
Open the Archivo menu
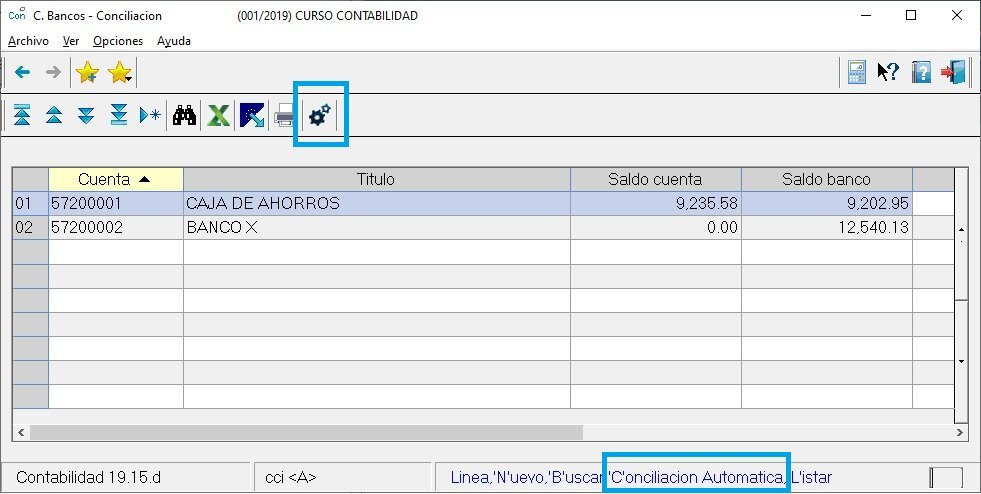click(x=28, y=41)
